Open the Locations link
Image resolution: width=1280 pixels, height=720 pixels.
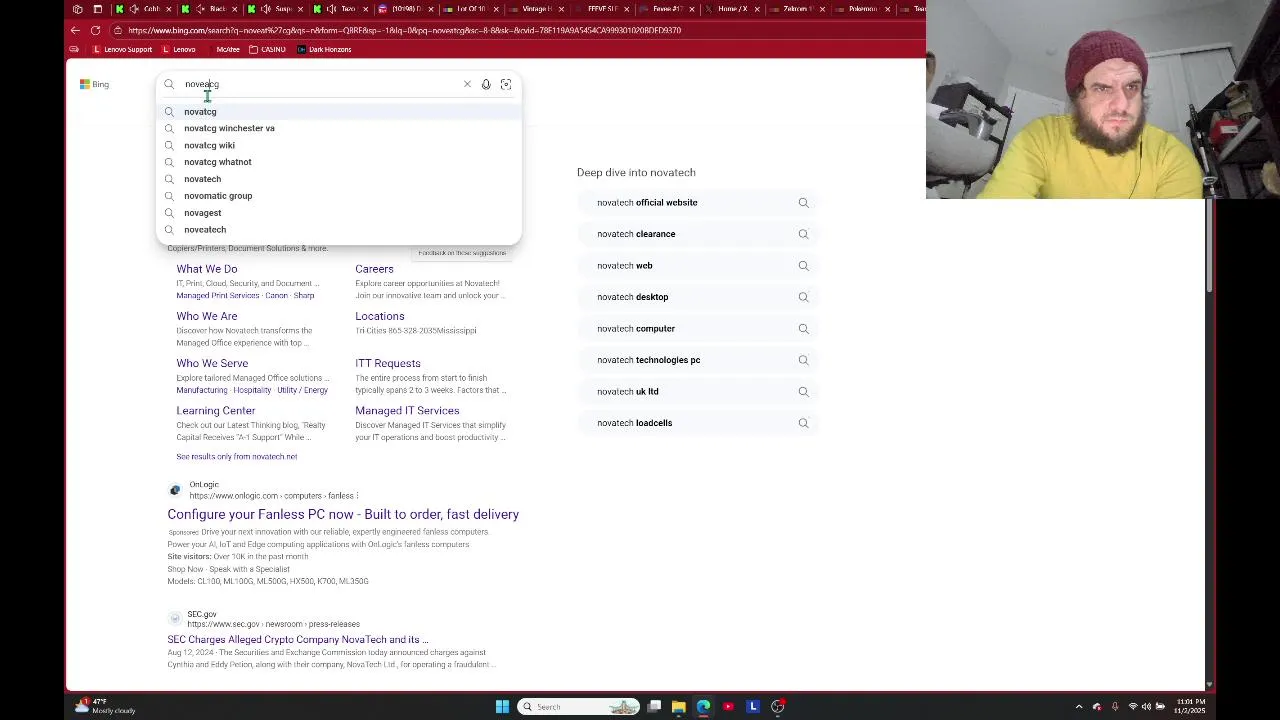coord(380,316)
